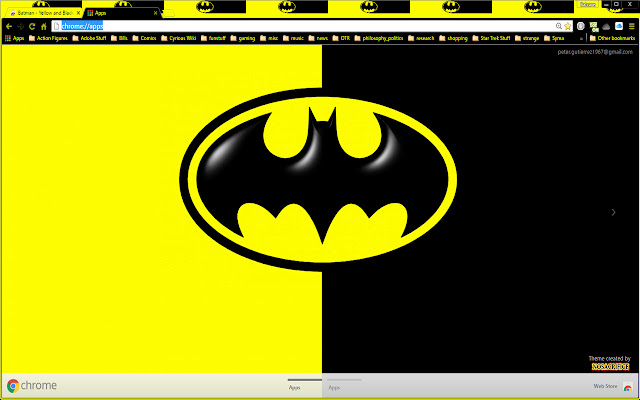This screenshot has width=640, height=400.
Task: Close the Batman - Yellow and Black tab
Action: pos(78,13)
